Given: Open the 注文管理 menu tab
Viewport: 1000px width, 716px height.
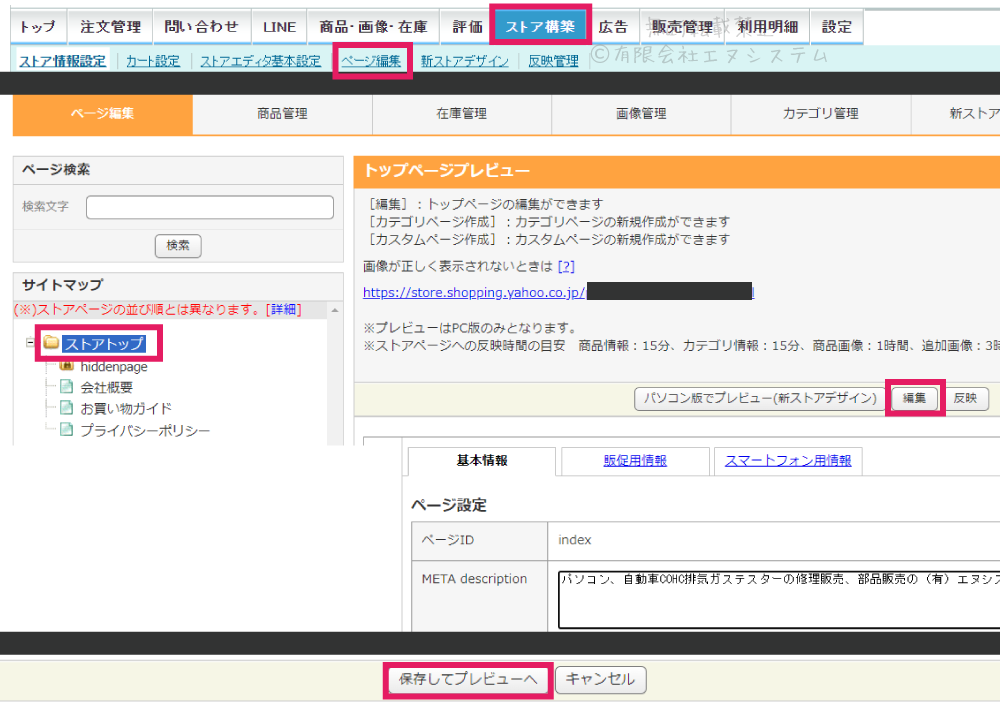Looking at the screenshot, I should pos(110,27).
